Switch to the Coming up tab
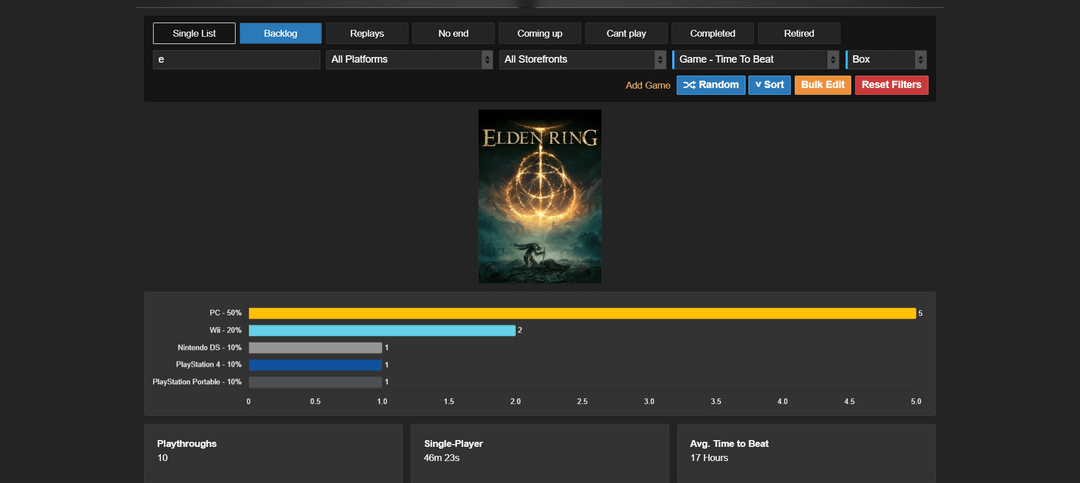The height and width of the screenshot is (483, 1080). [x=540, y=33]
